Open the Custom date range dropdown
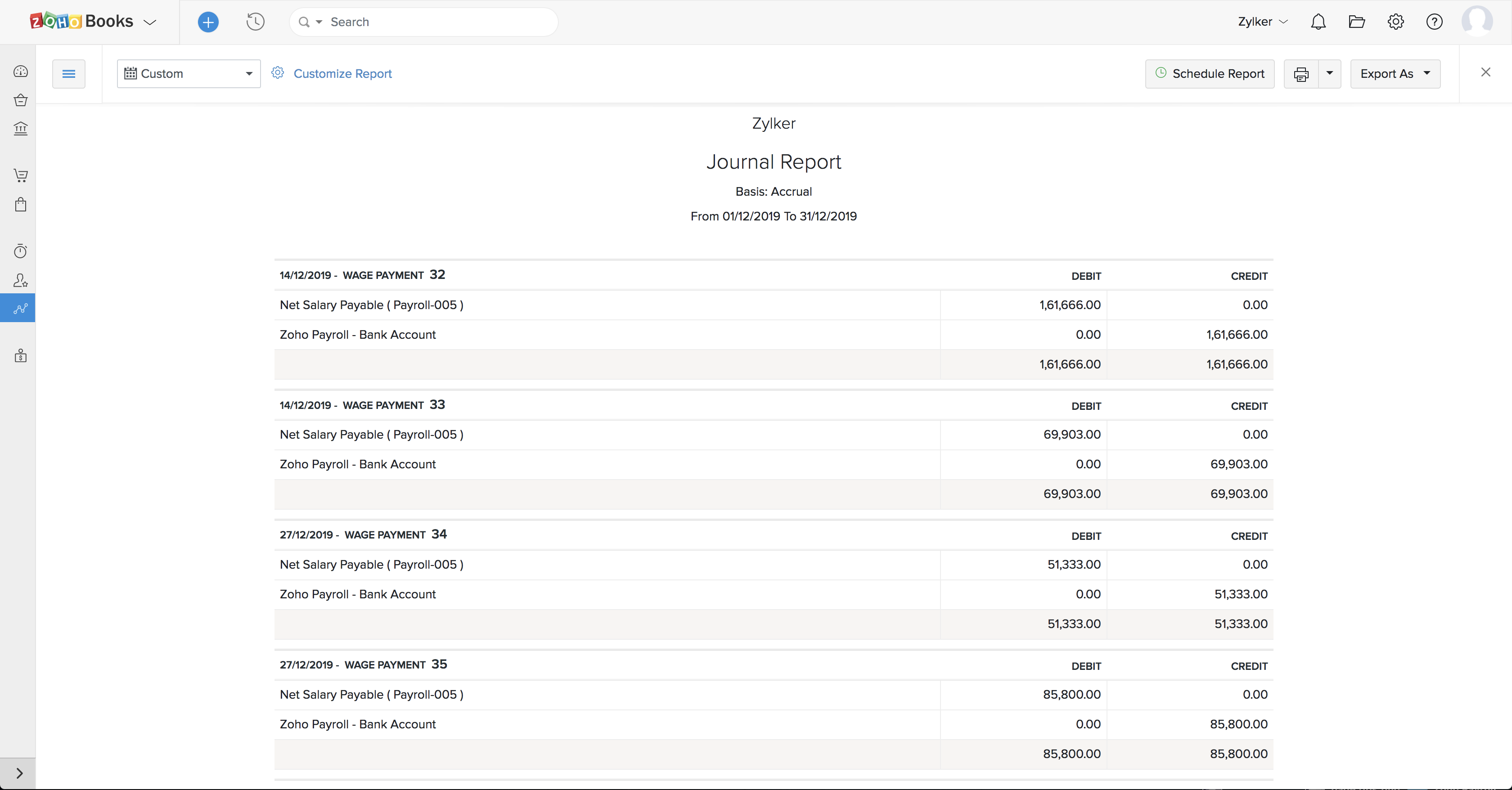The image size is (1512, 790). [189, 74]
